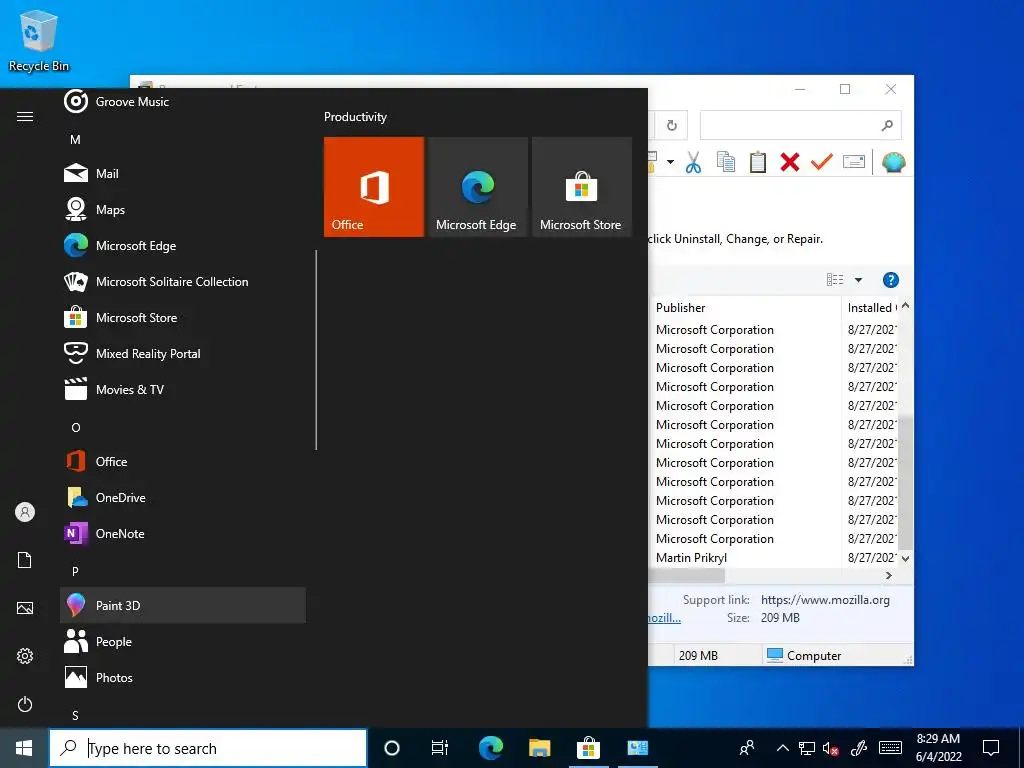Open Office from the app list

pos(183,461)
